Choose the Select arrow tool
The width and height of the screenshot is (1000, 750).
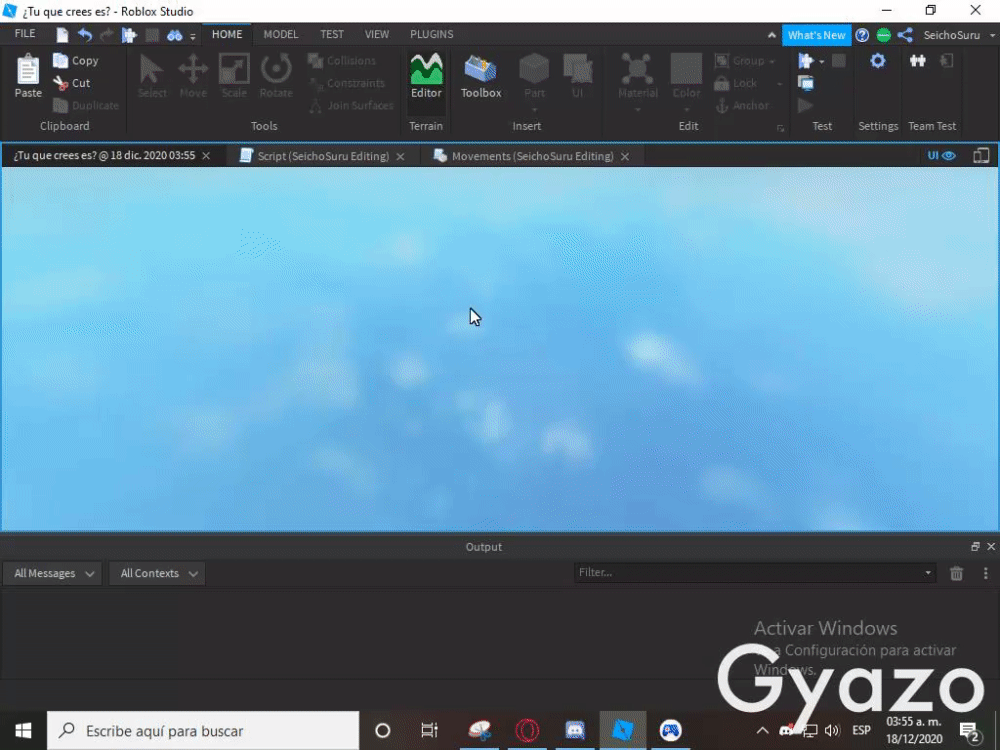pyautogui.click(x=152, y=76)
